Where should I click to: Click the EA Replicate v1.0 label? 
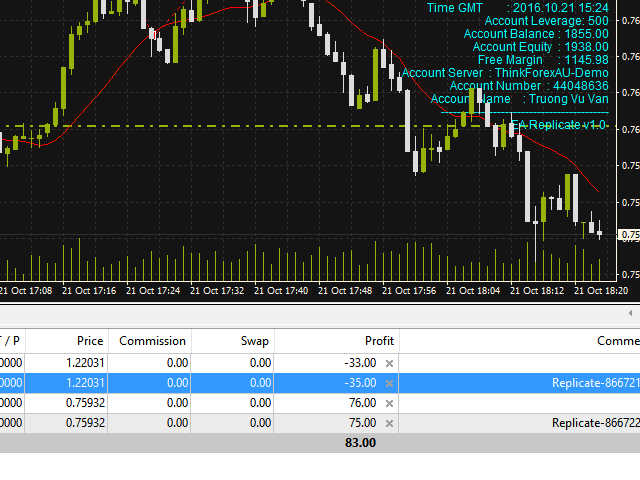[558, 125]
